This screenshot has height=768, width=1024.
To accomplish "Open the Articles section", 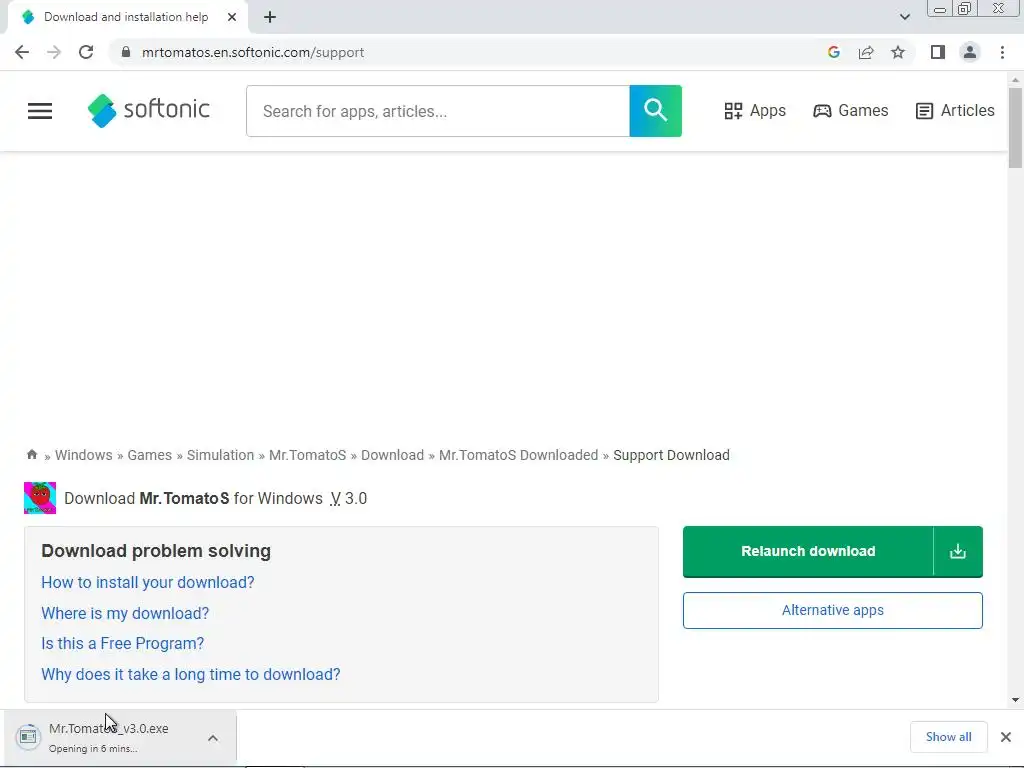I will (x=955, y=111).
